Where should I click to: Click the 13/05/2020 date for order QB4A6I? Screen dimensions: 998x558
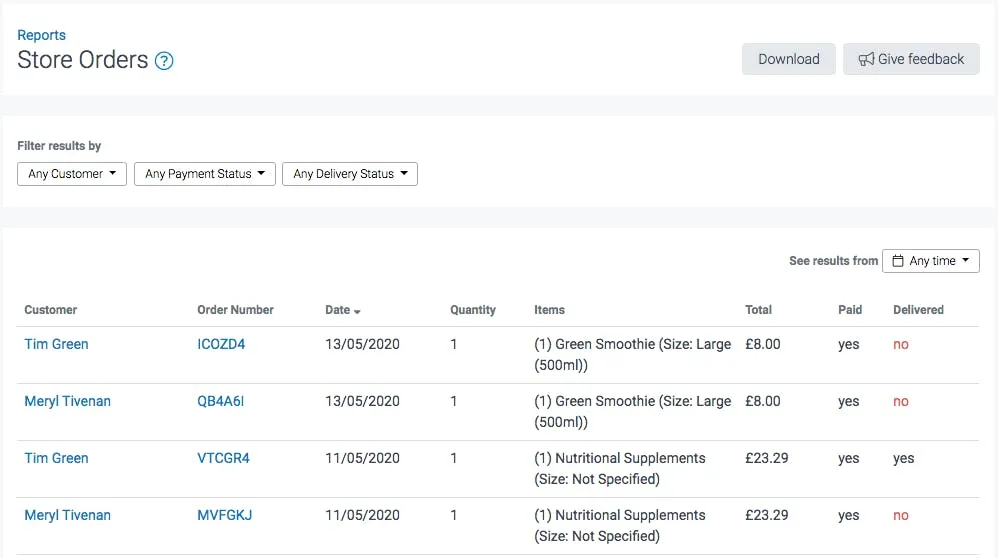click(x=362, y=401)
